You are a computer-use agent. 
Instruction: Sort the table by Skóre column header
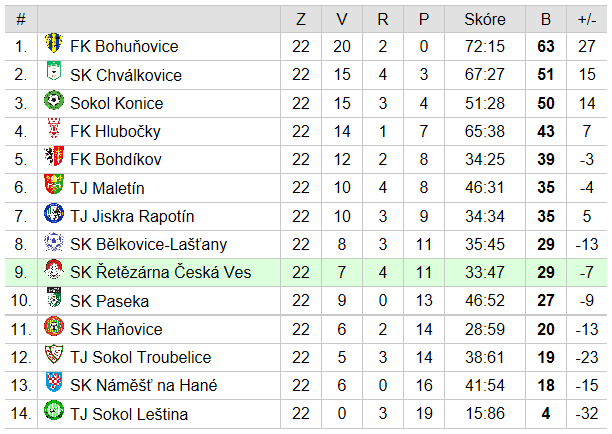[x=485, y=19]
